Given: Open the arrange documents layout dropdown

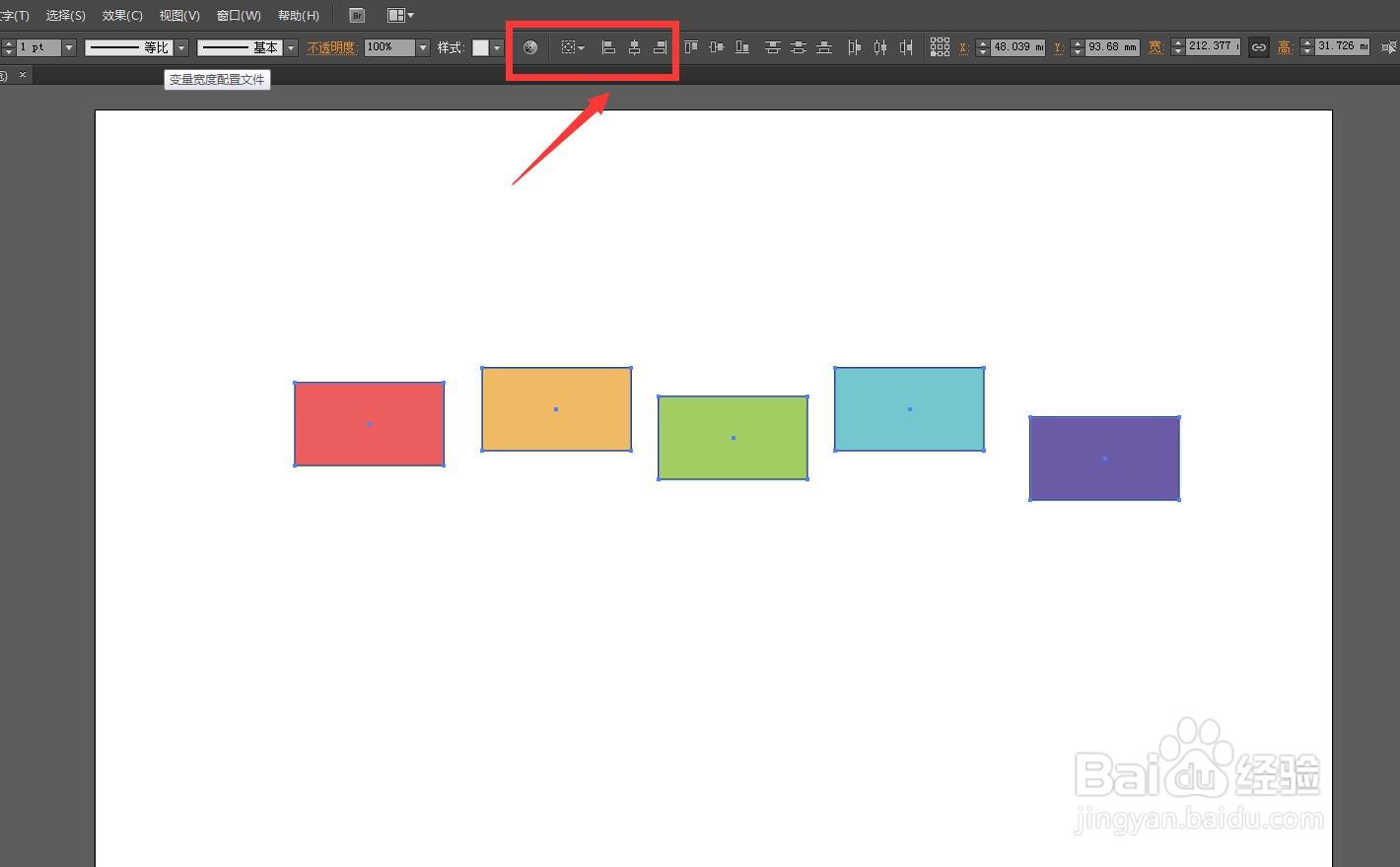Looking at the screenshot, I should click(400, 15).
